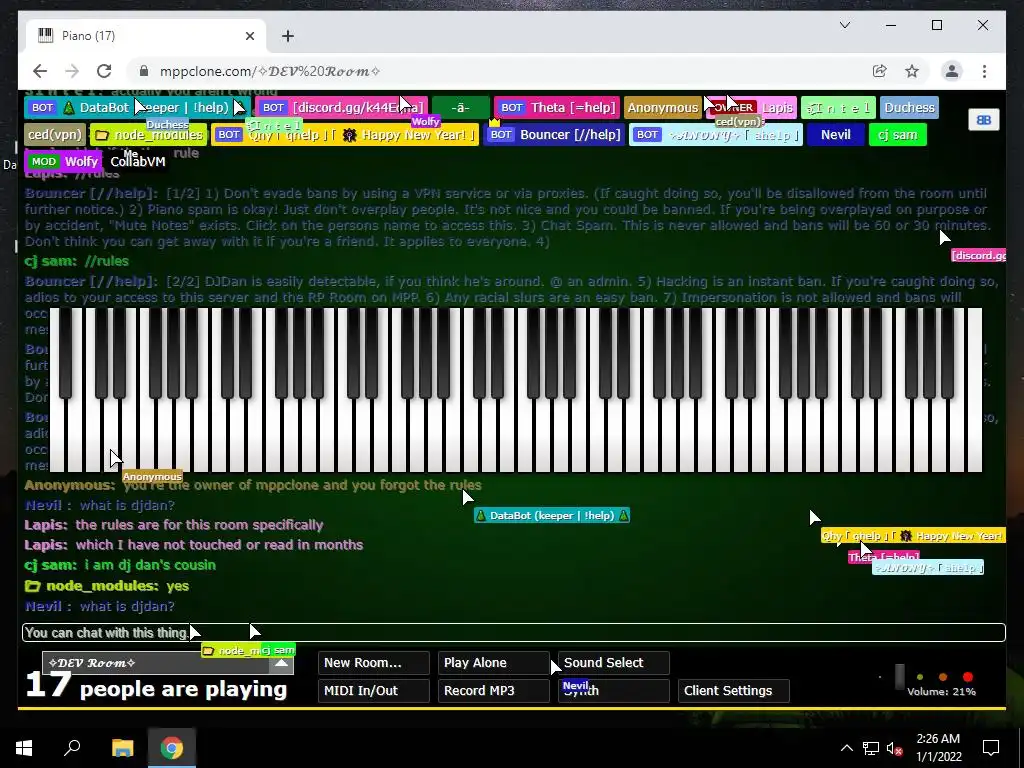The width and height of the screenshot is (1024, 768).
Task: Open Windows taskbar search
Action: pos(72,748)
